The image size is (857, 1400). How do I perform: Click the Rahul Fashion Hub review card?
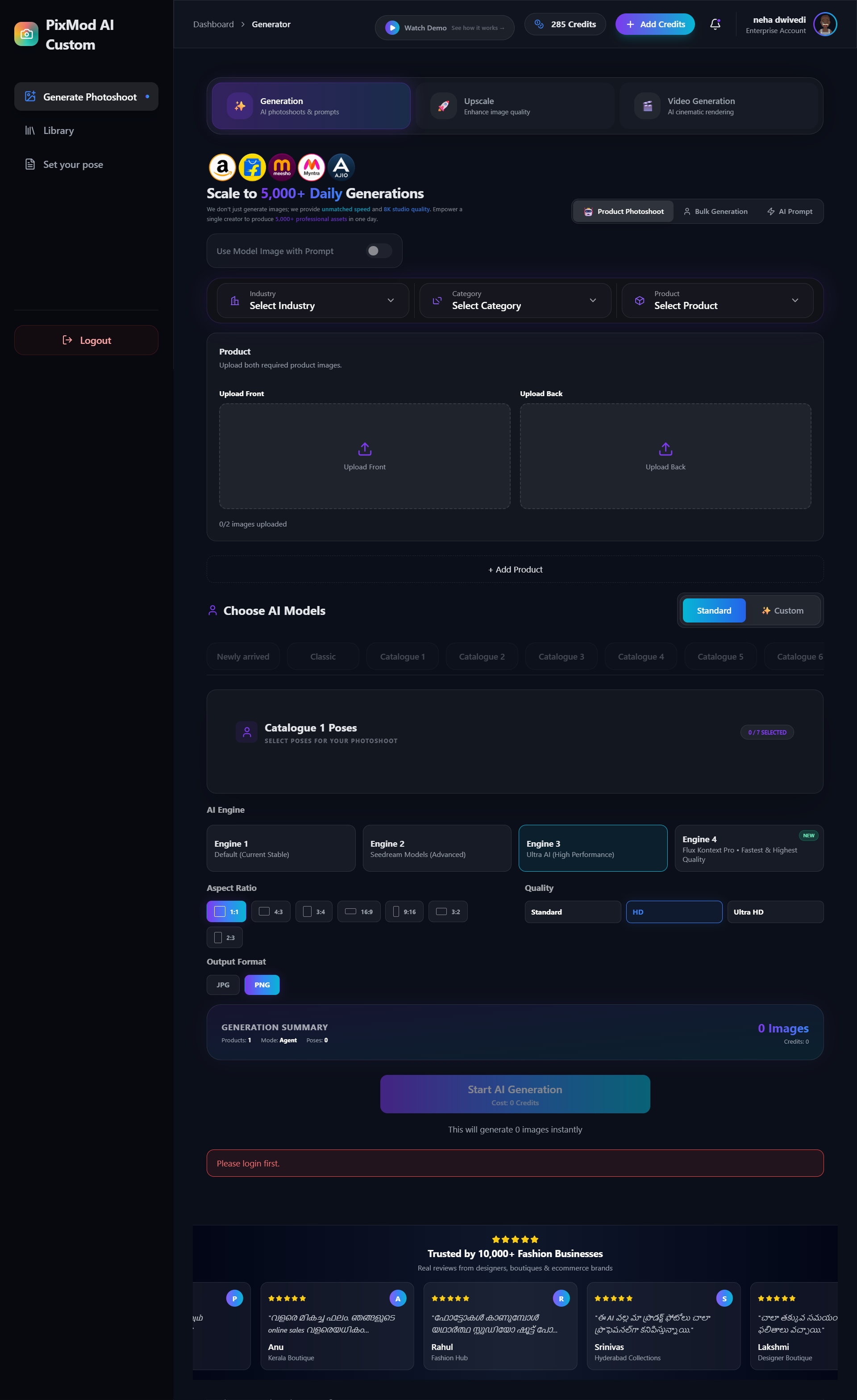[500, 1326]
